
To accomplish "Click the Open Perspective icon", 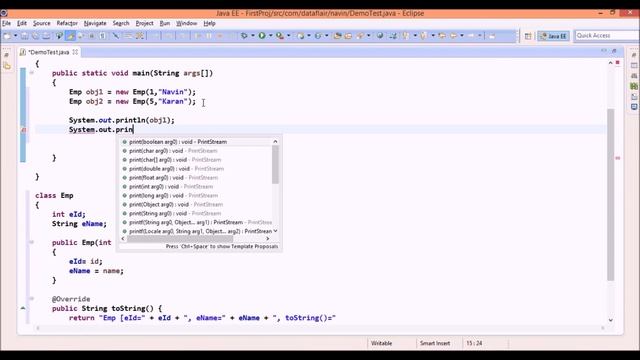I will coord(528,36).
